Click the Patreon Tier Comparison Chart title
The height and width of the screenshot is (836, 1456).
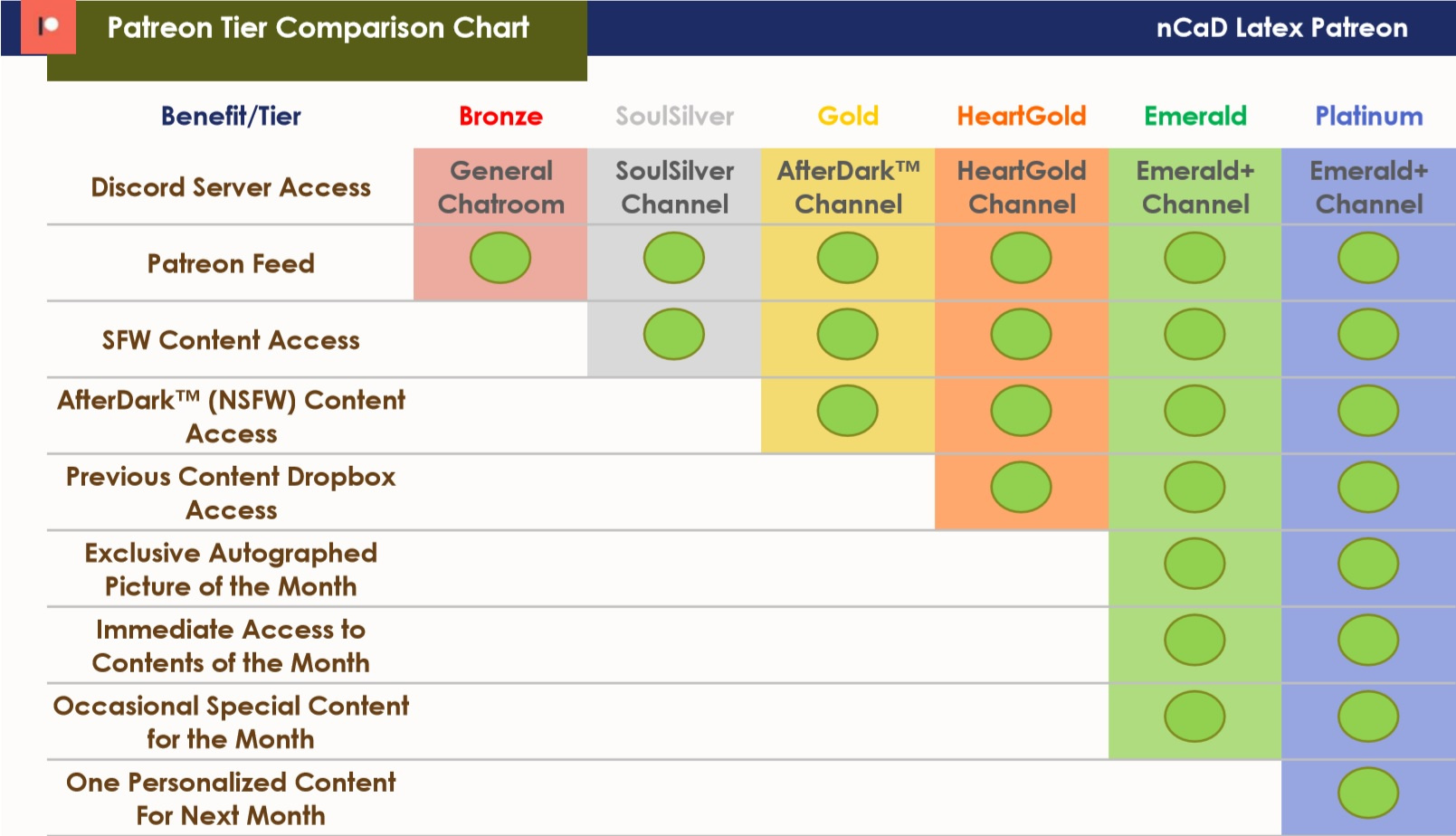[x=318, y=28]
